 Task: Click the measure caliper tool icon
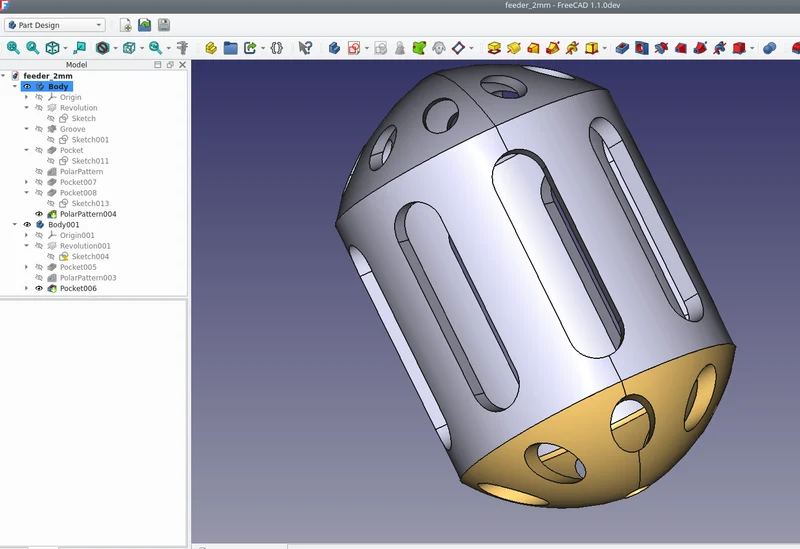point(182,48)
